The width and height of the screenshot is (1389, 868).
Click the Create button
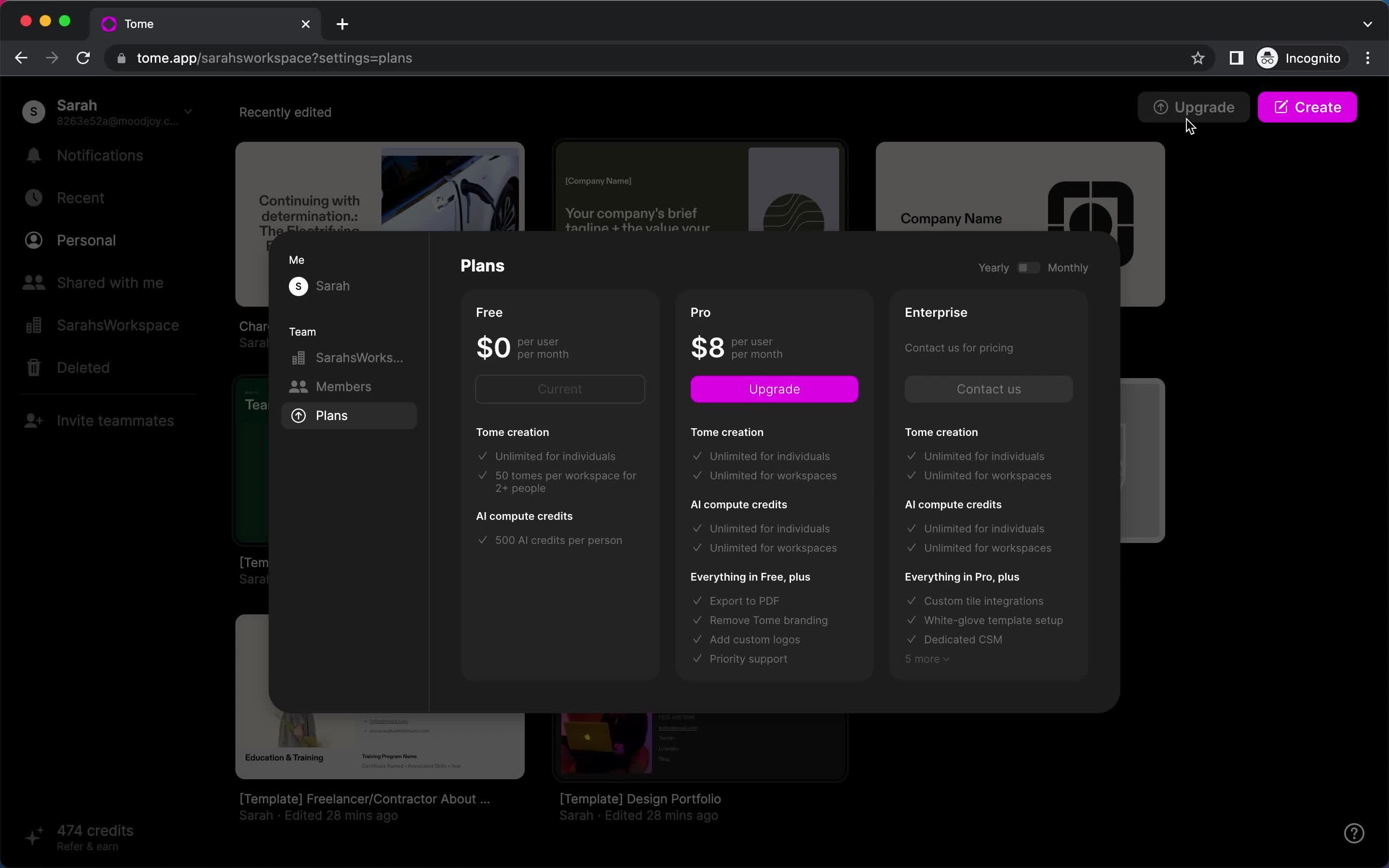tap(1307, 108)
